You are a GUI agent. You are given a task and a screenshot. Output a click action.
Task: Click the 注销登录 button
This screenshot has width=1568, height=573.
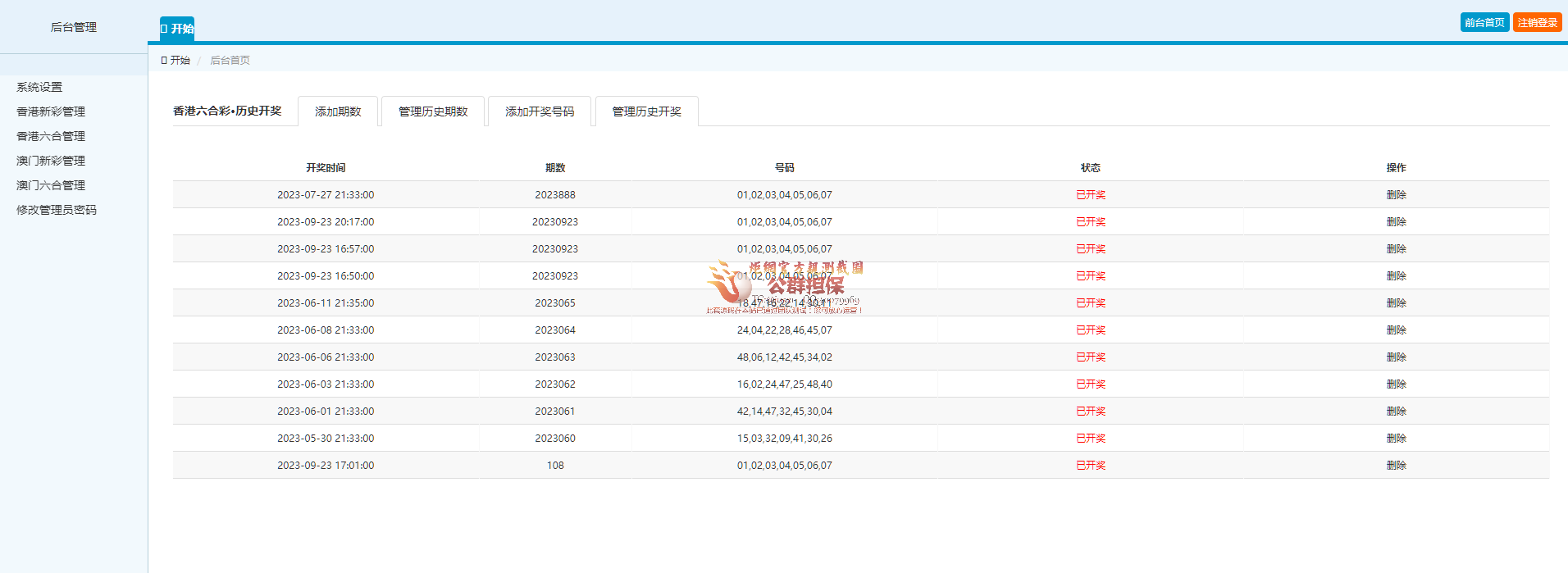pos(1537,23)
